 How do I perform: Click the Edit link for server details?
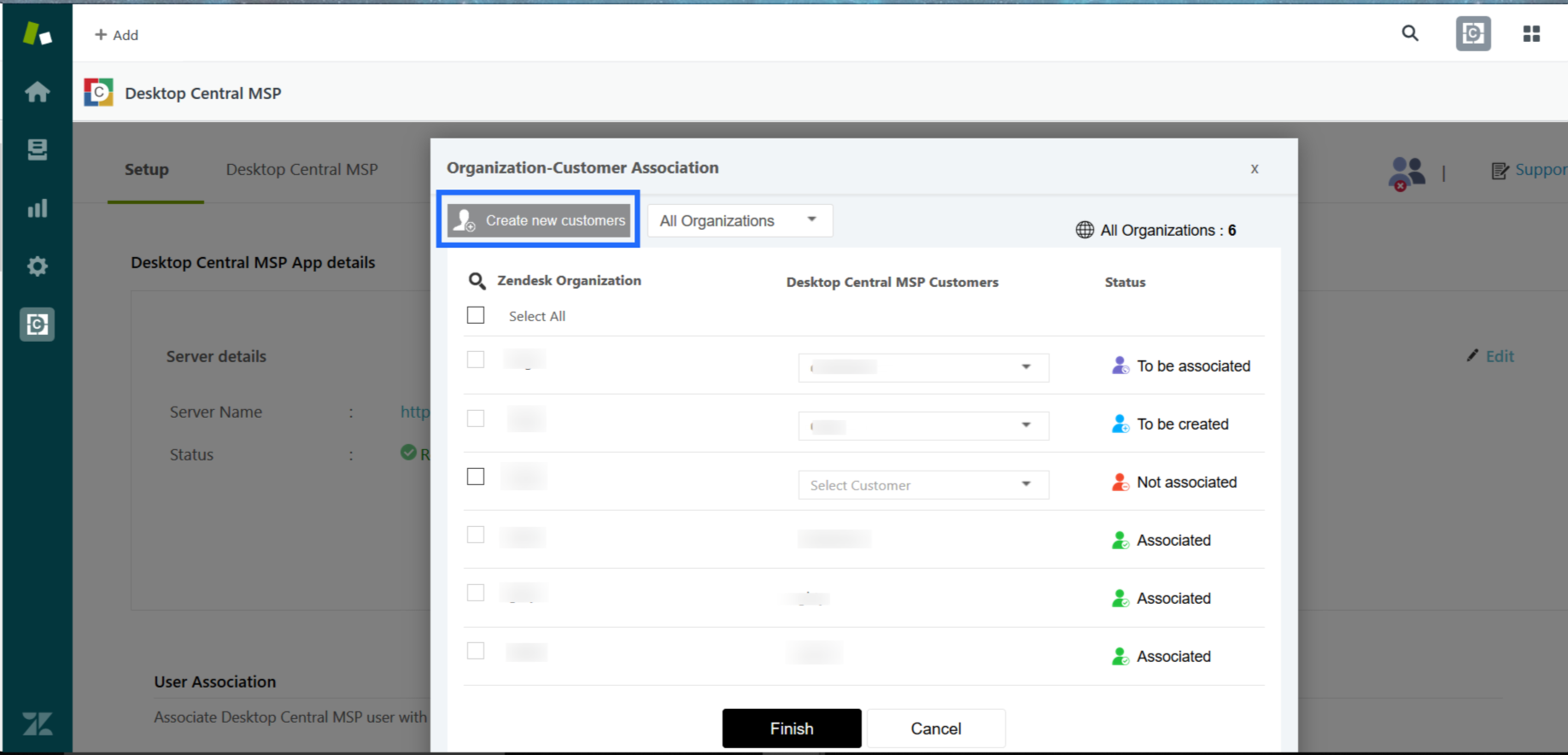point(1500,356)
